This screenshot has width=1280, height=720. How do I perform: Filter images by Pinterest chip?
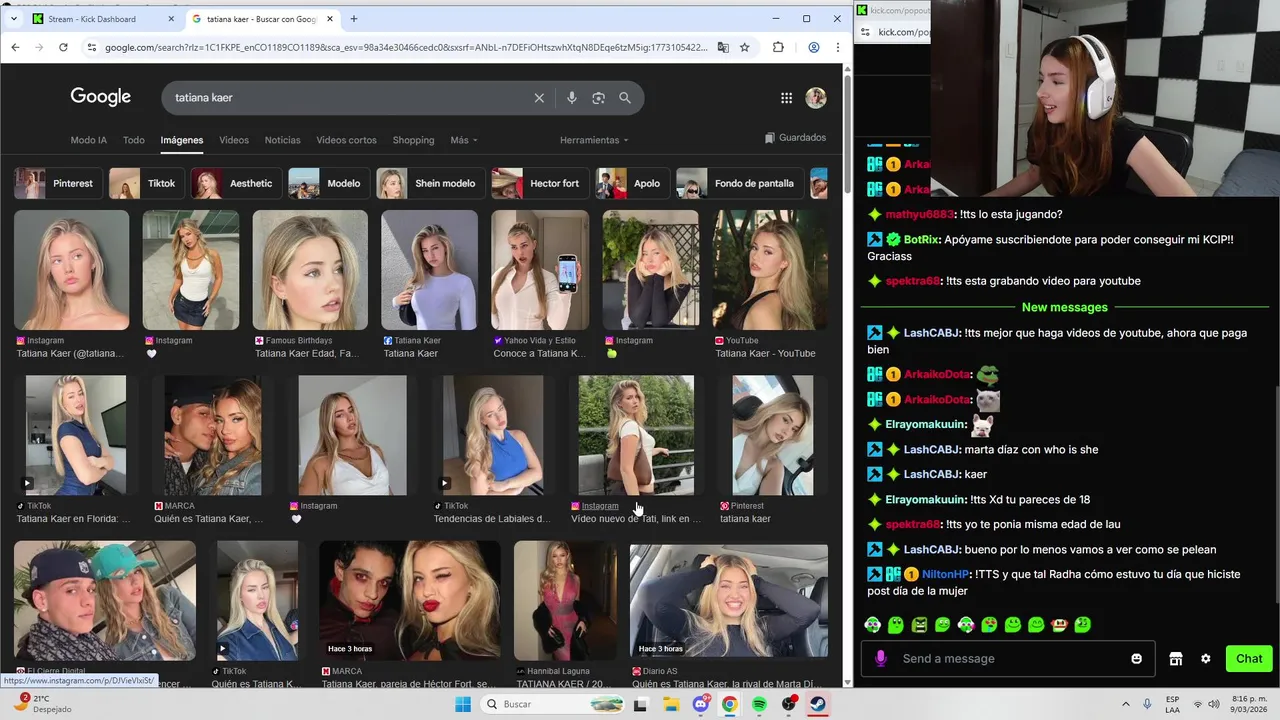tap(57, 183)
